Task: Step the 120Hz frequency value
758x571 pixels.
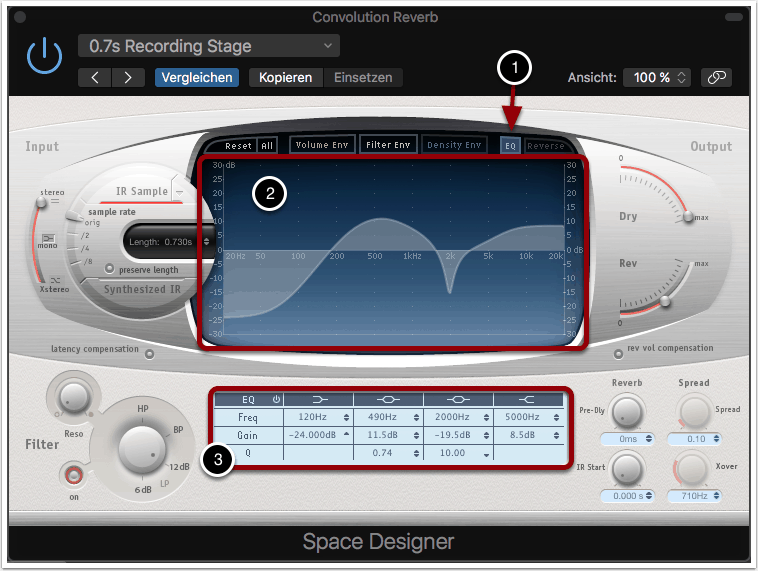Action: (346, 417)
